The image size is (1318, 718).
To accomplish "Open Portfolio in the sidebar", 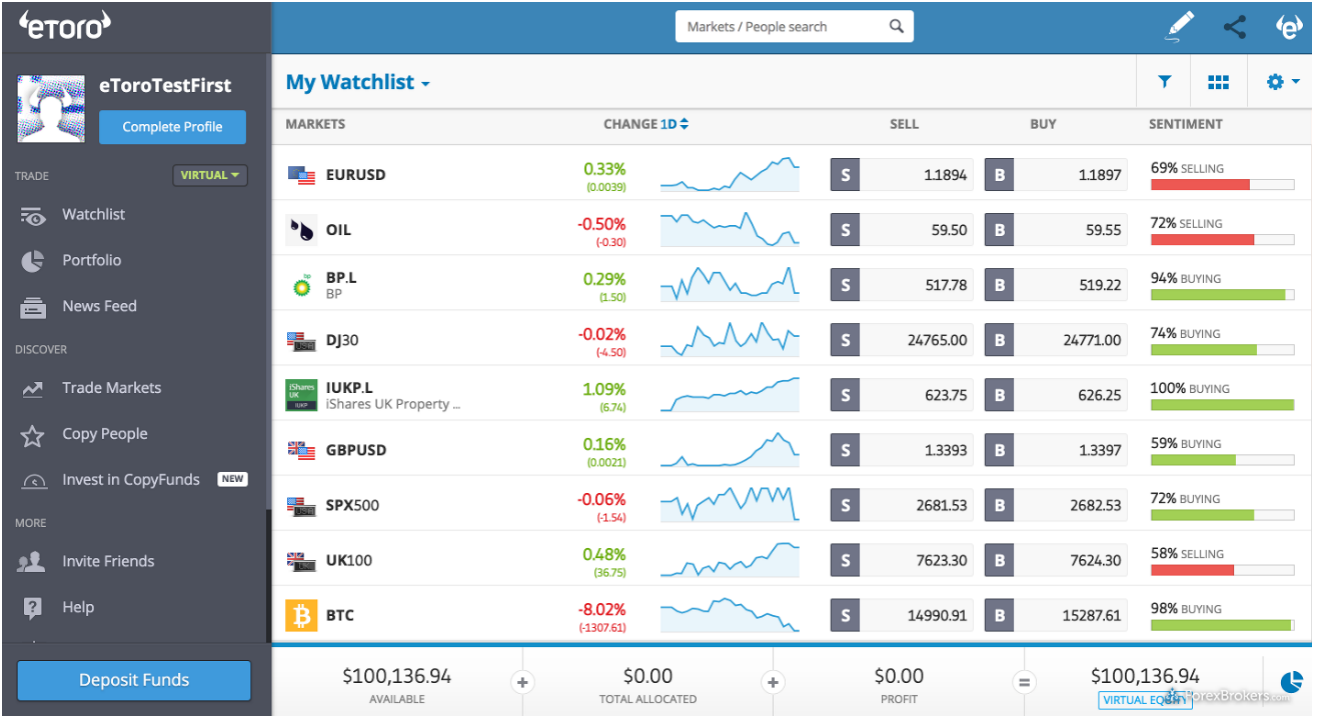I will 91,260.
